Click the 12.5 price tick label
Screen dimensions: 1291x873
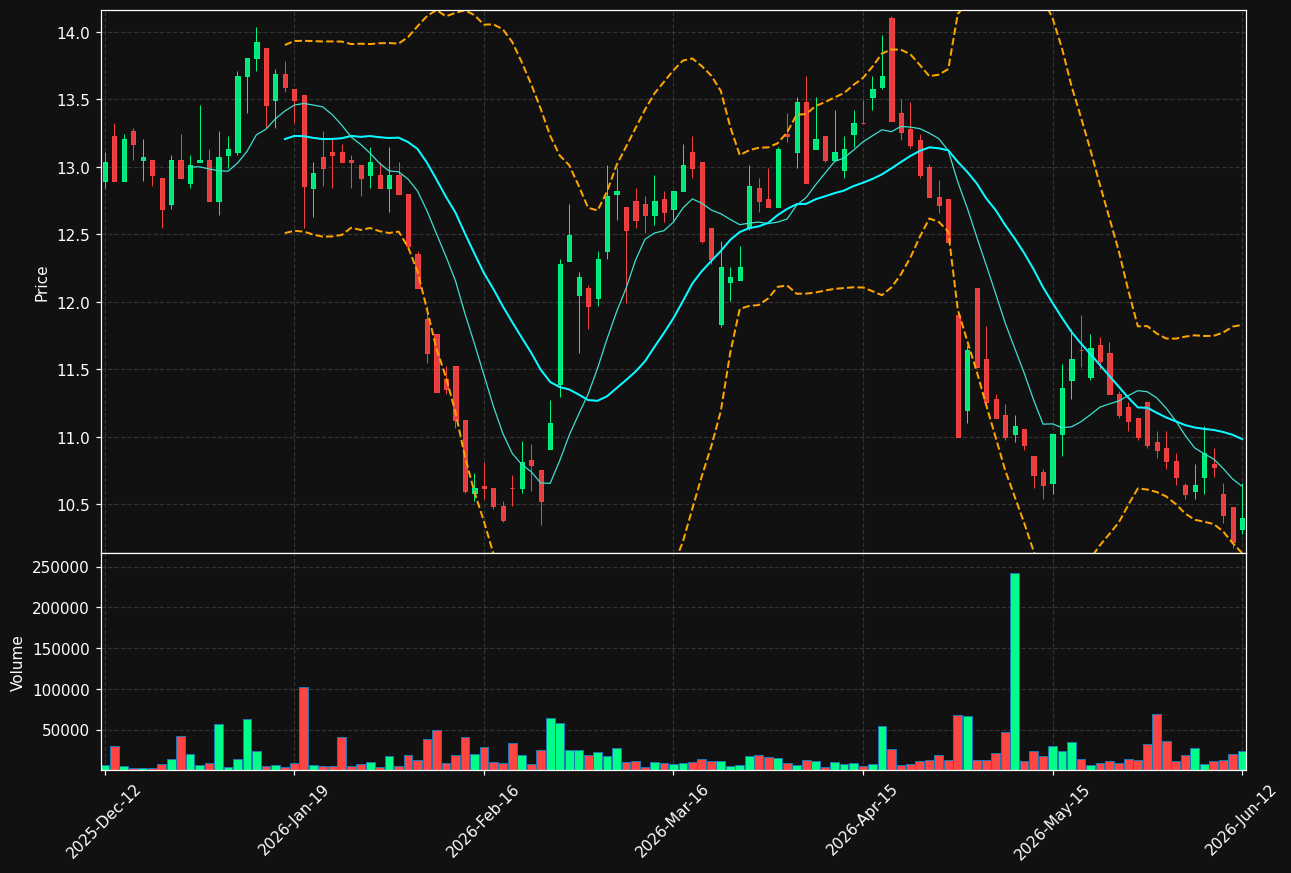(75, 235)
